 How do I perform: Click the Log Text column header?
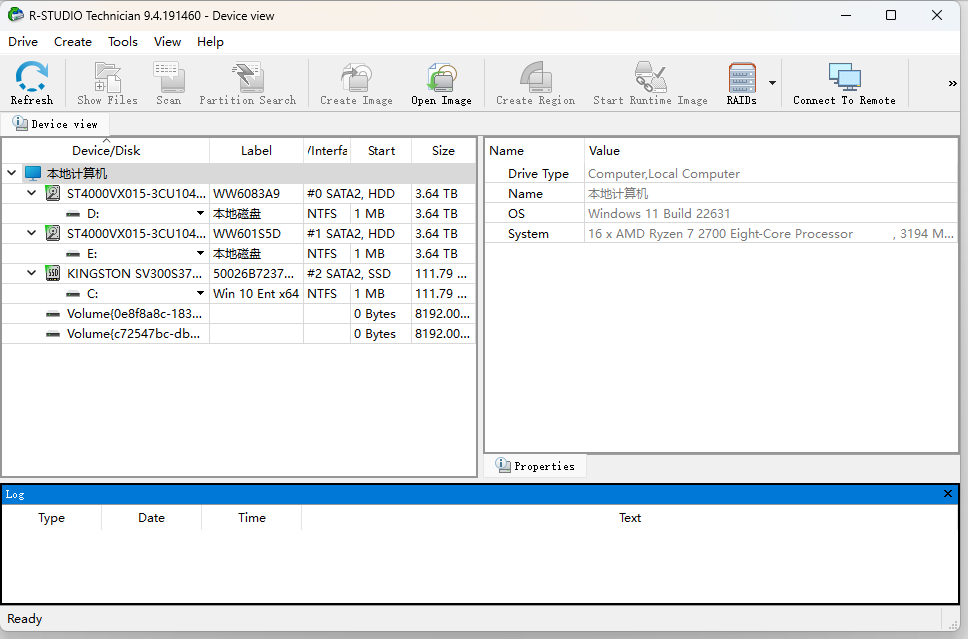tap(630, 517)
